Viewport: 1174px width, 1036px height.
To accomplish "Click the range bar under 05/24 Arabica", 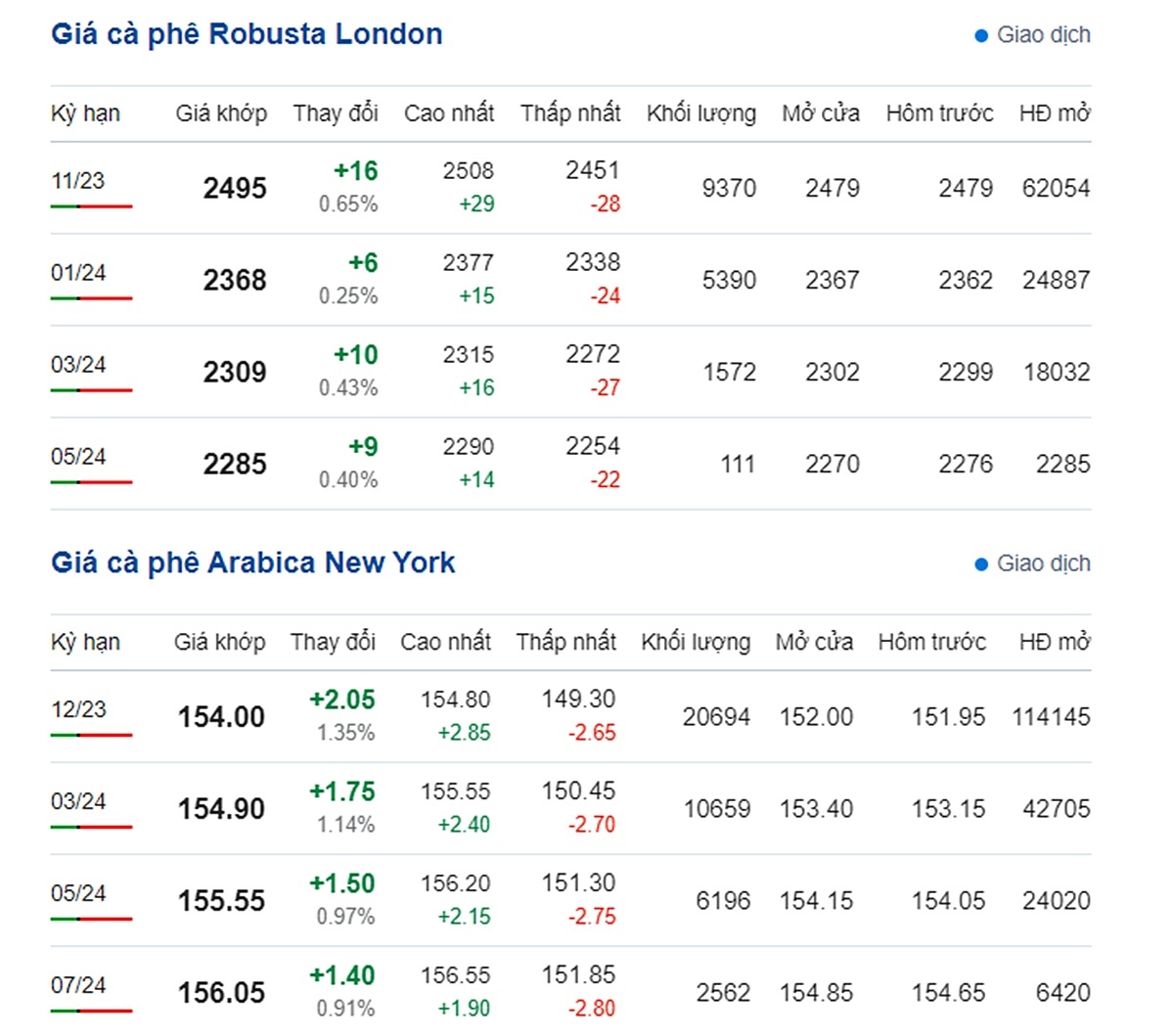I will (x=91, y=919).
